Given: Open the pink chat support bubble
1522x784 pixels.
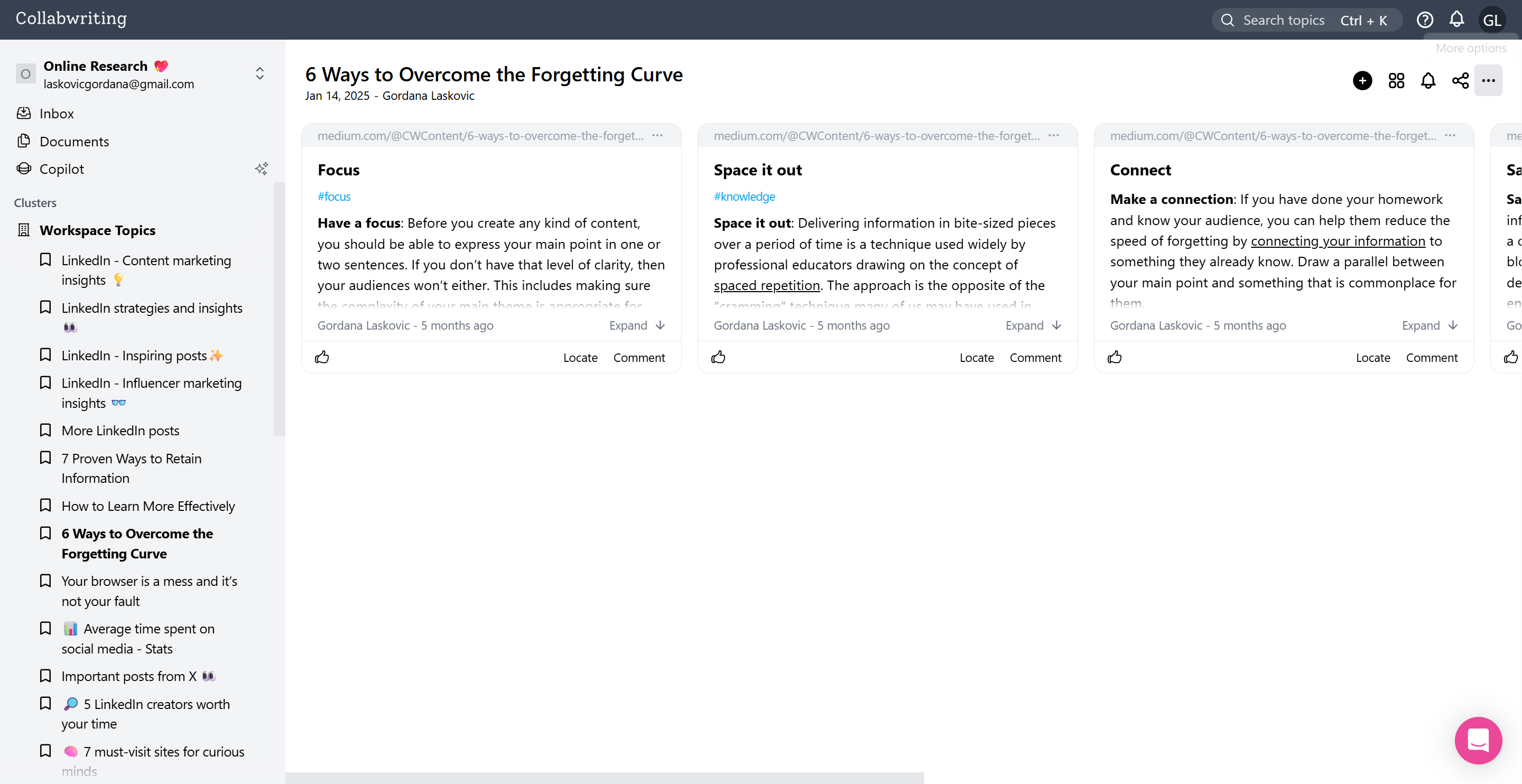Looking at the screenshot, I should click(x=1478, y=740).
